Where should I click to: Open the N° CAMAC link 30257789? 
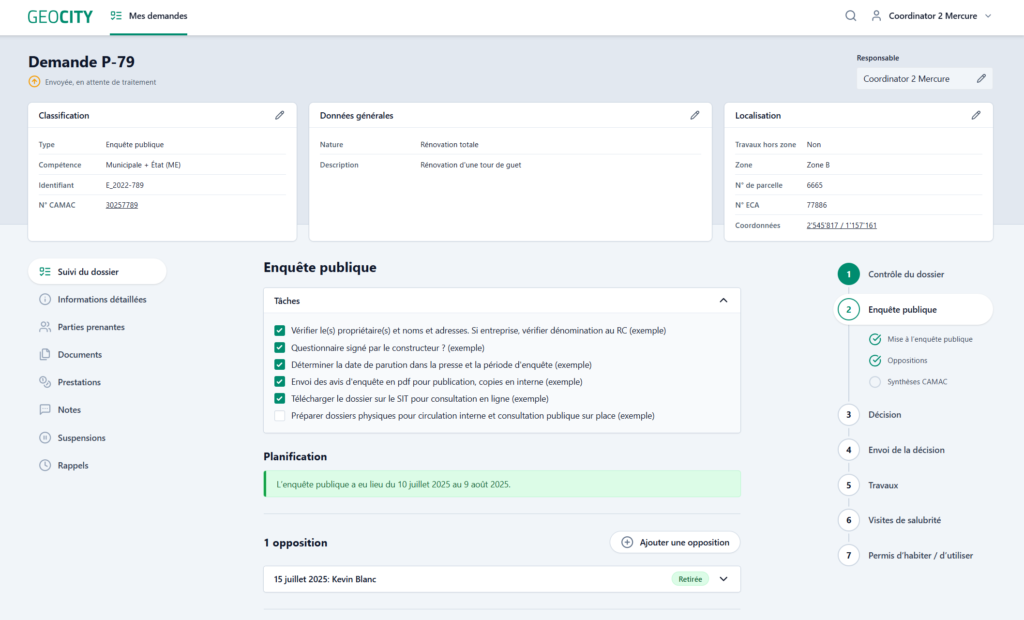(x=122, y=205)
